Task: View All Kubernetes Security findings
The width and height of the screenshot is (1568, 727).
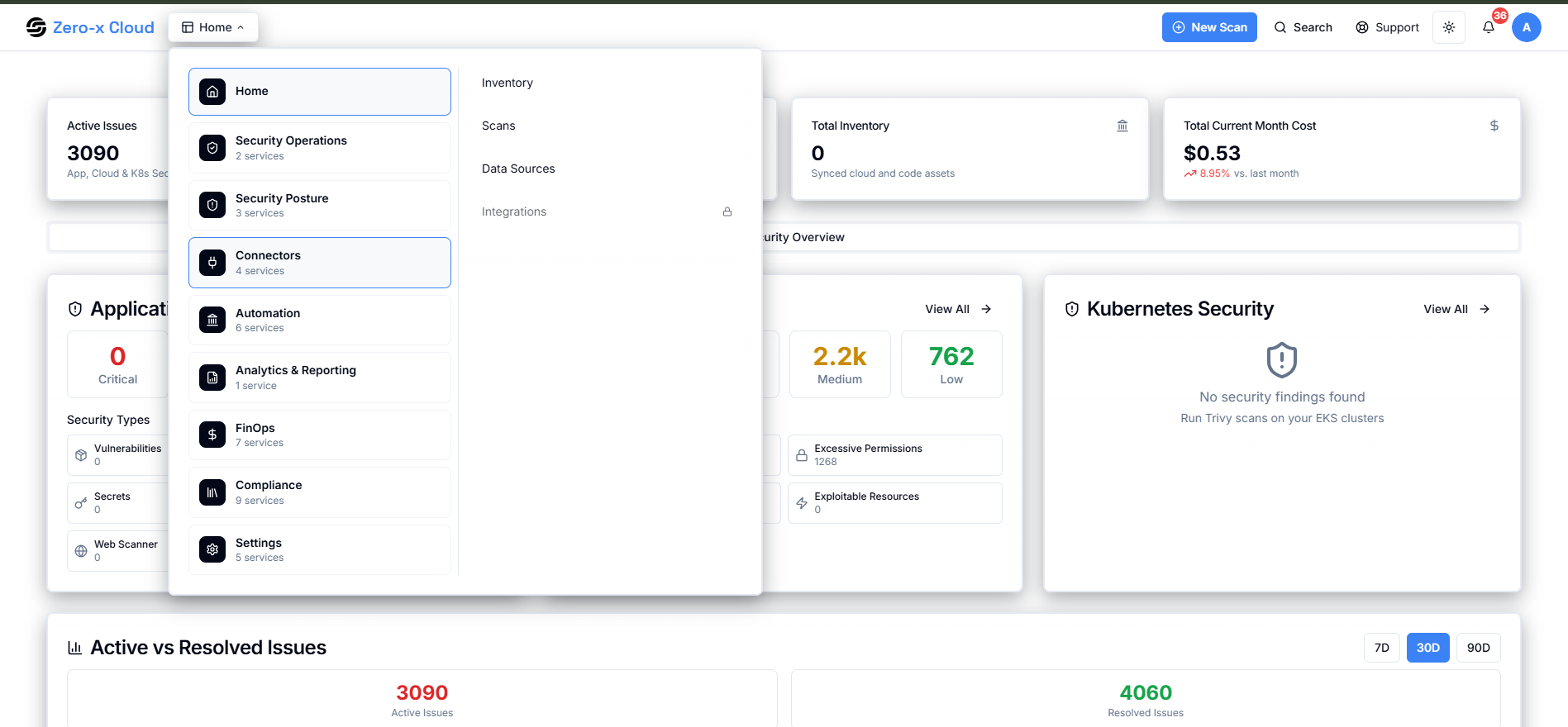Action: (1456, 309)
